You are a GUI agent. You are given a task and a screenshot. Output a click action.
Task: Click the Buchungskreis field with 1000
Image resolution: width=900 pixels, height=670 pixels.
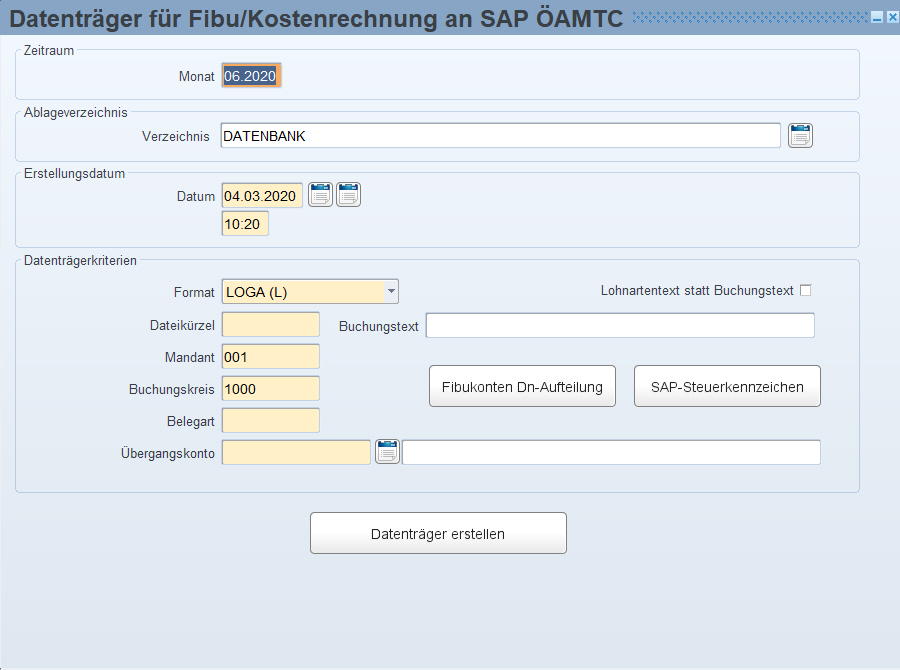[271, 389]
